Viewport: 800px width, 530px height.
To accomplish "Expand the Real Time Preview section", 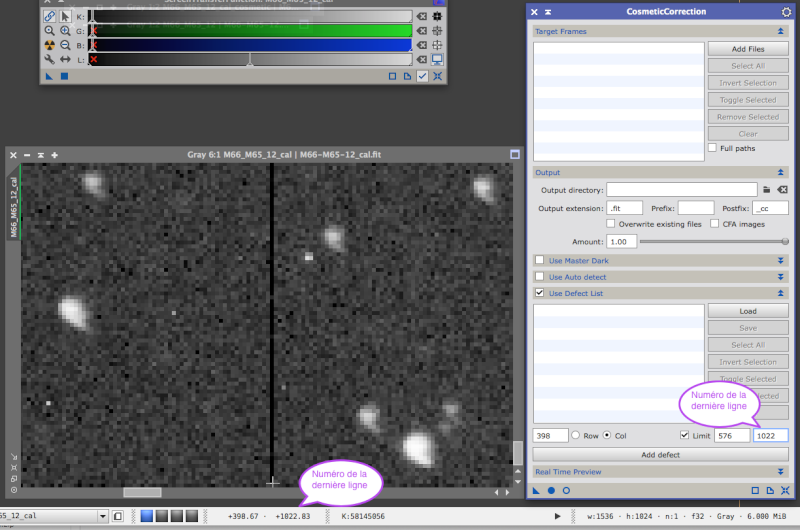I will (x=781, y=471).
